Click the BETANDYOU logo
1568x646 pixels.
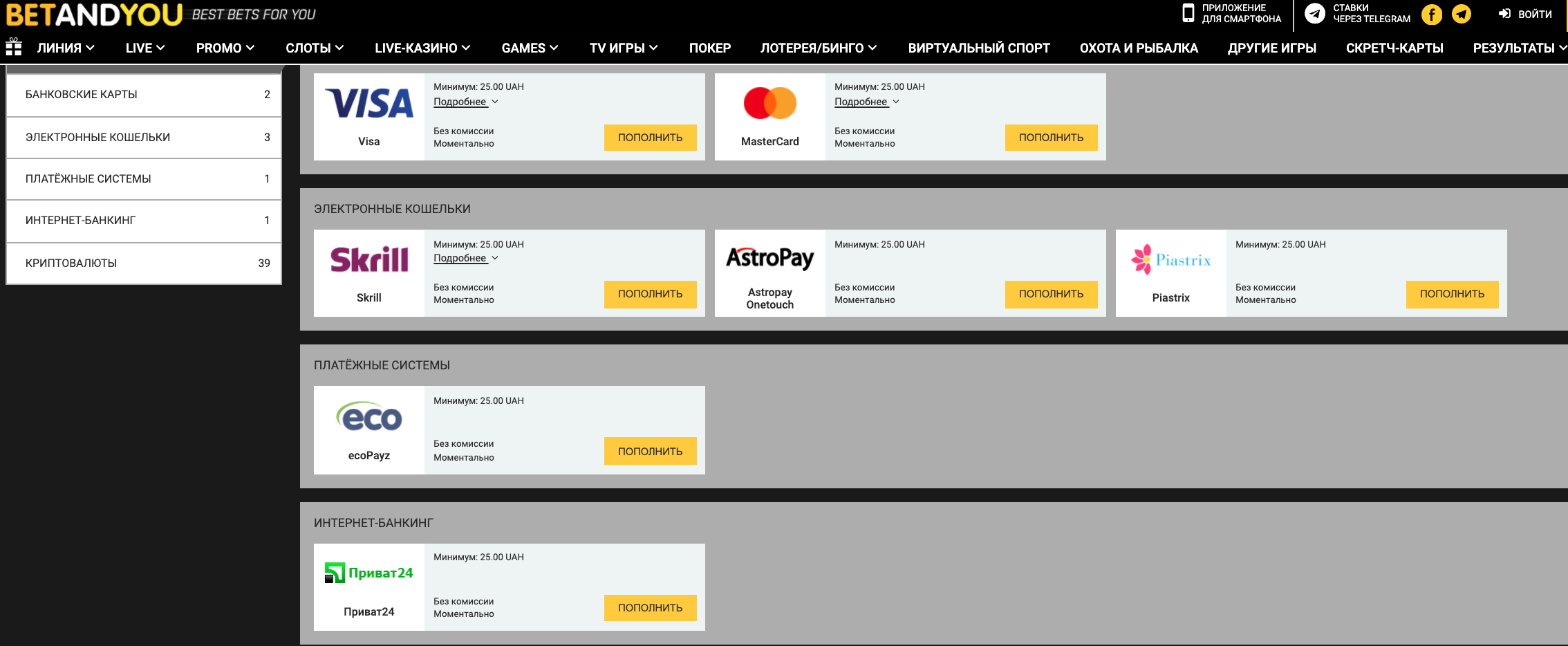(x=94, y=15)
